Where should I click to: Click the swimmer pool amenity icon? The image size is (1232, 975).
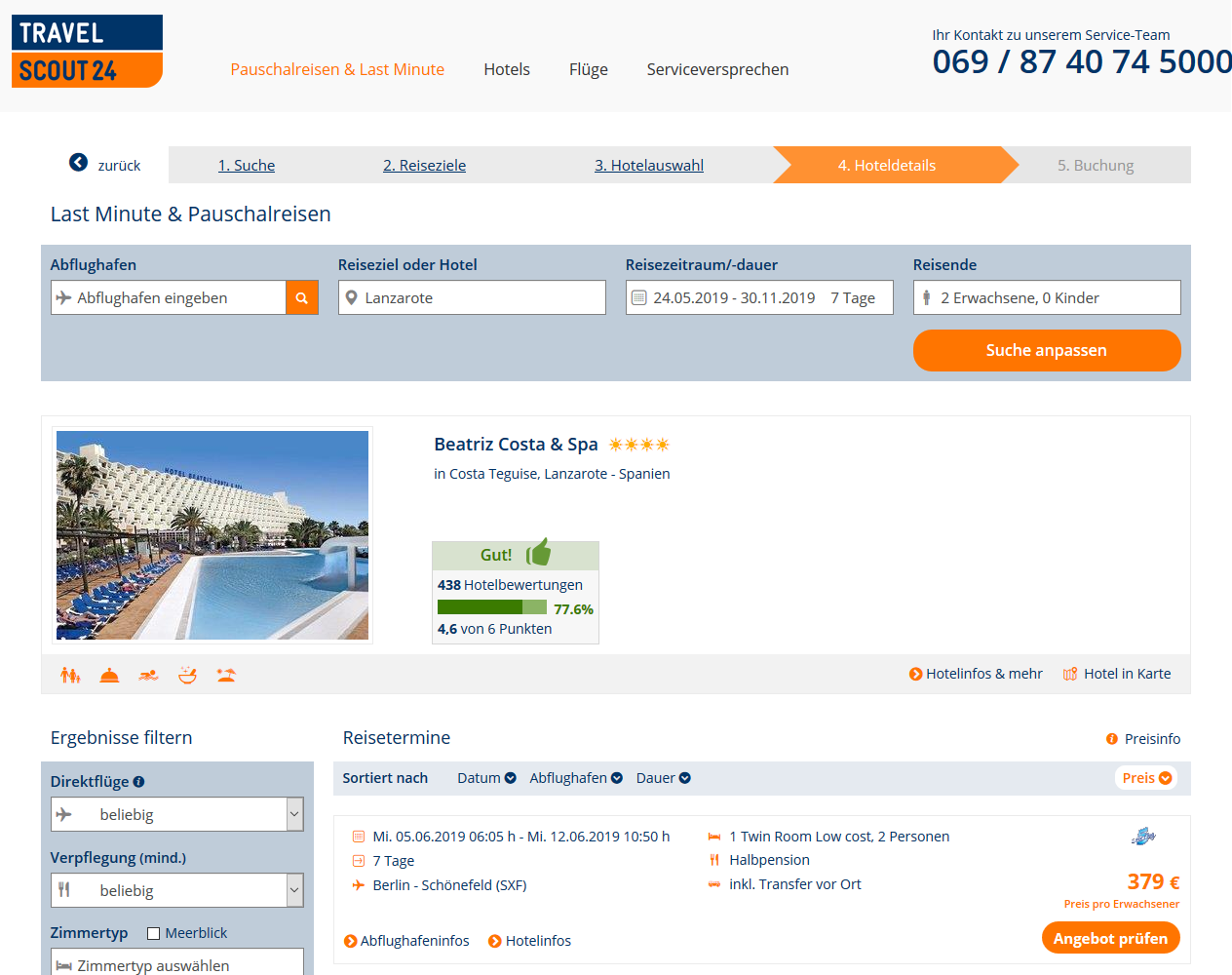(148, 675)
